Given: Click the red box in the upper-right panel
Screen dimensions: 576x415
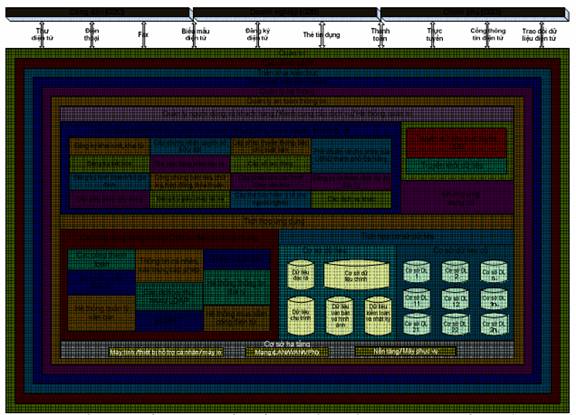Looking at the screenshot, I should click(x=456, y=142).
